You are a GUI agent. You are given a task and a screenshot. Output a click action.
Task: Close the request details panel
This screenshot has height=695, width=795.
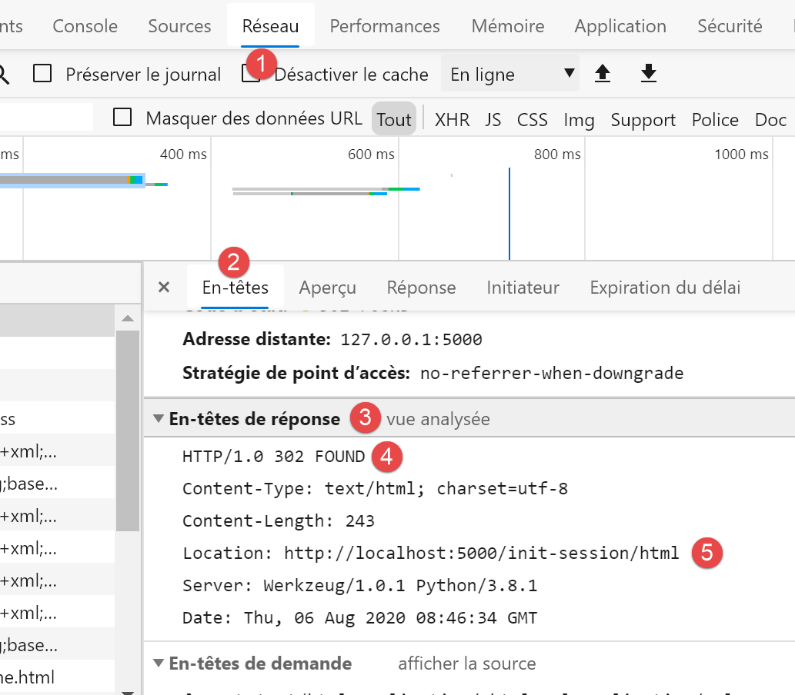coord(164,287)
